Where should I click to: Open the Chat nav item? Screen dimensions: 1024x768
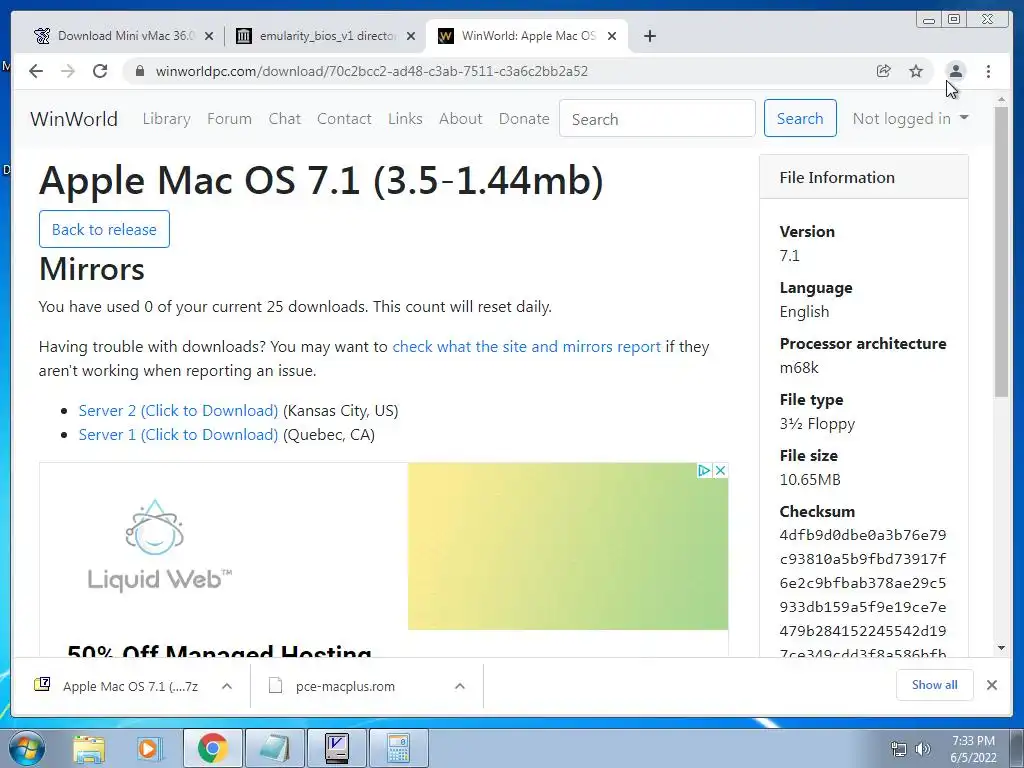coord(285,118)
